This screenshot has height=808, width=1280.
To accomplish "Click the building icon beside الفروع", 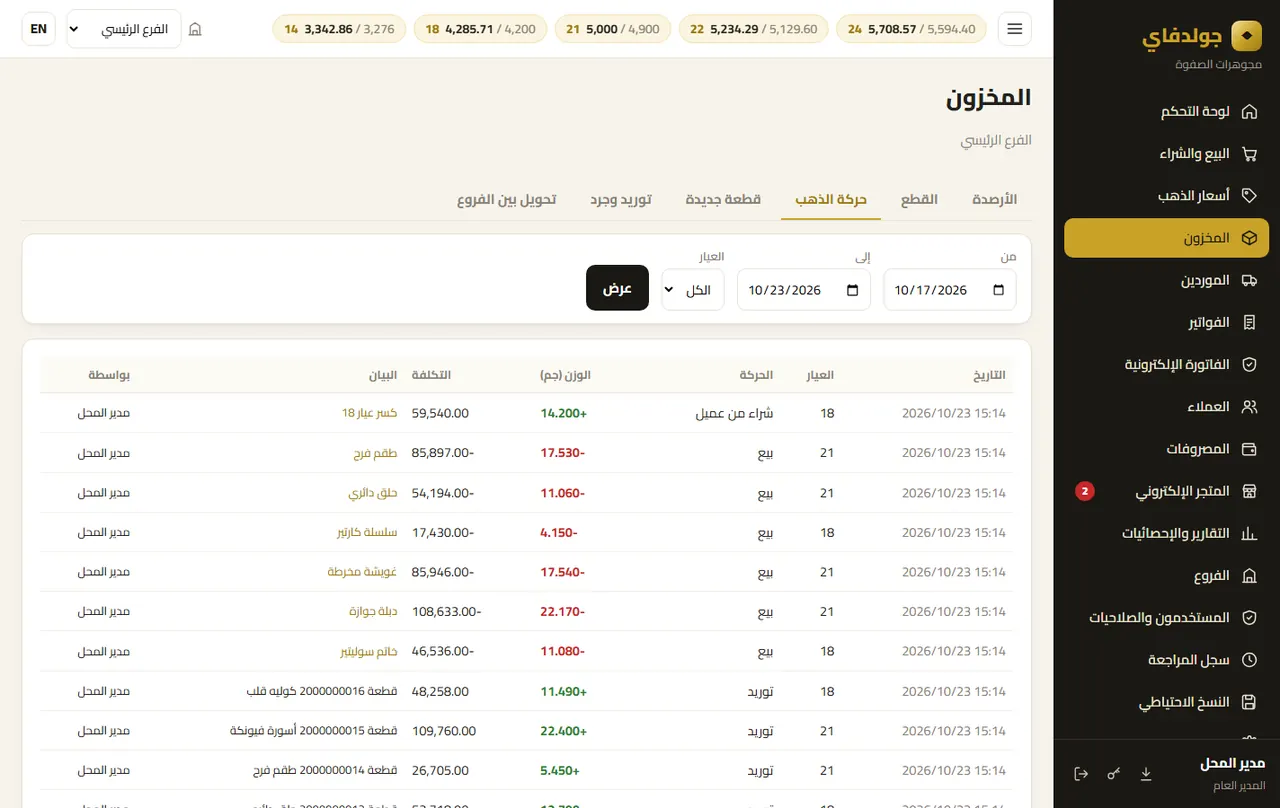I will click(x=1248, y=576).
